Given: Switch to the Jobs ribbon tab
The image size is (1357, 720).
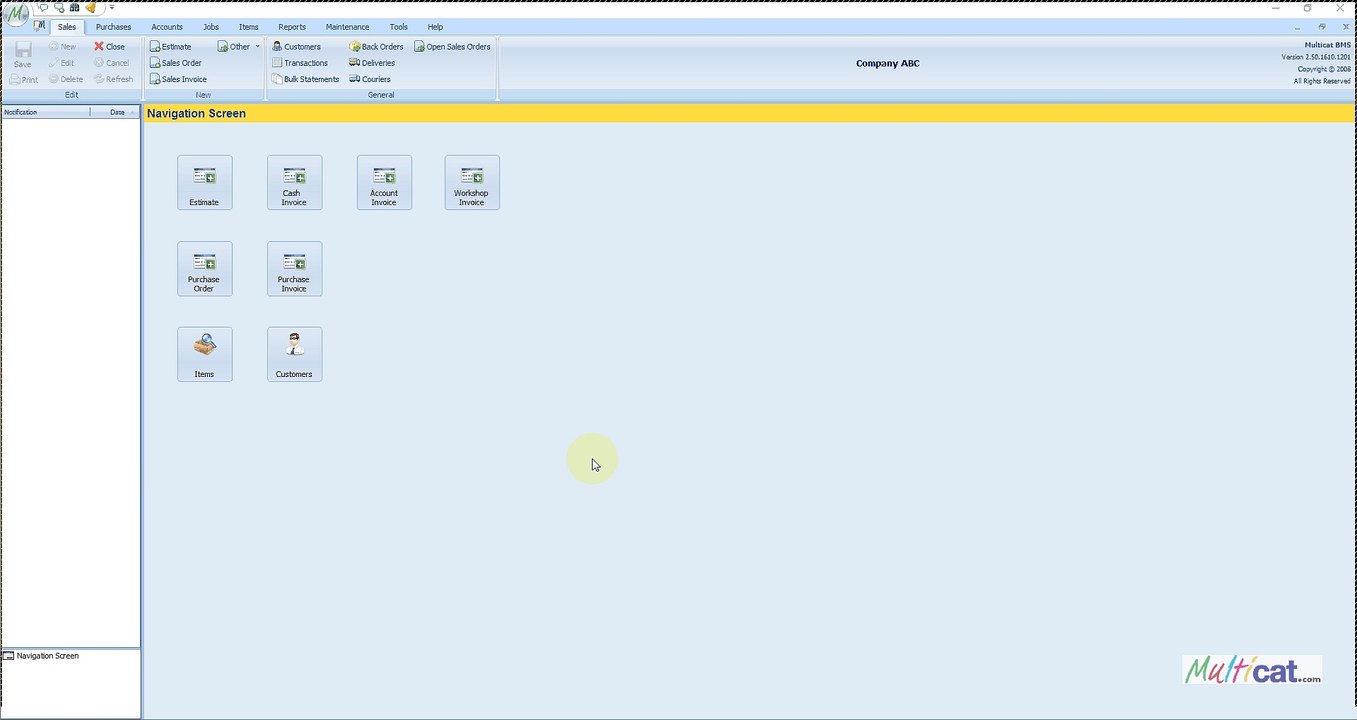Looking at the screenshot, I should [210, 27].
